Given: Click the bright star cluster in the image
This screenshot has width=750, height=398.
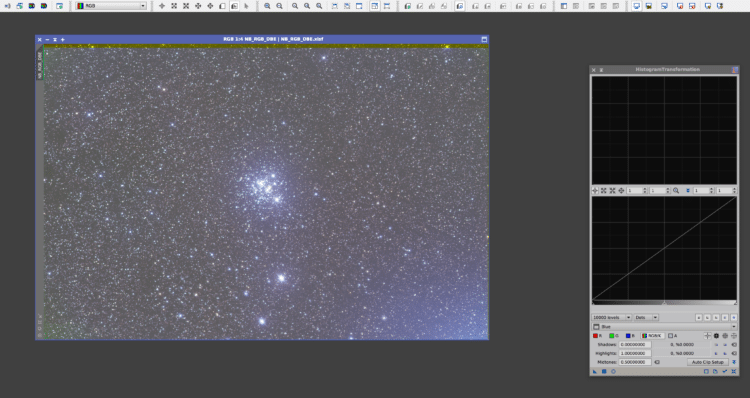Looking at the screenshot, I should click(x=266, y=188).
